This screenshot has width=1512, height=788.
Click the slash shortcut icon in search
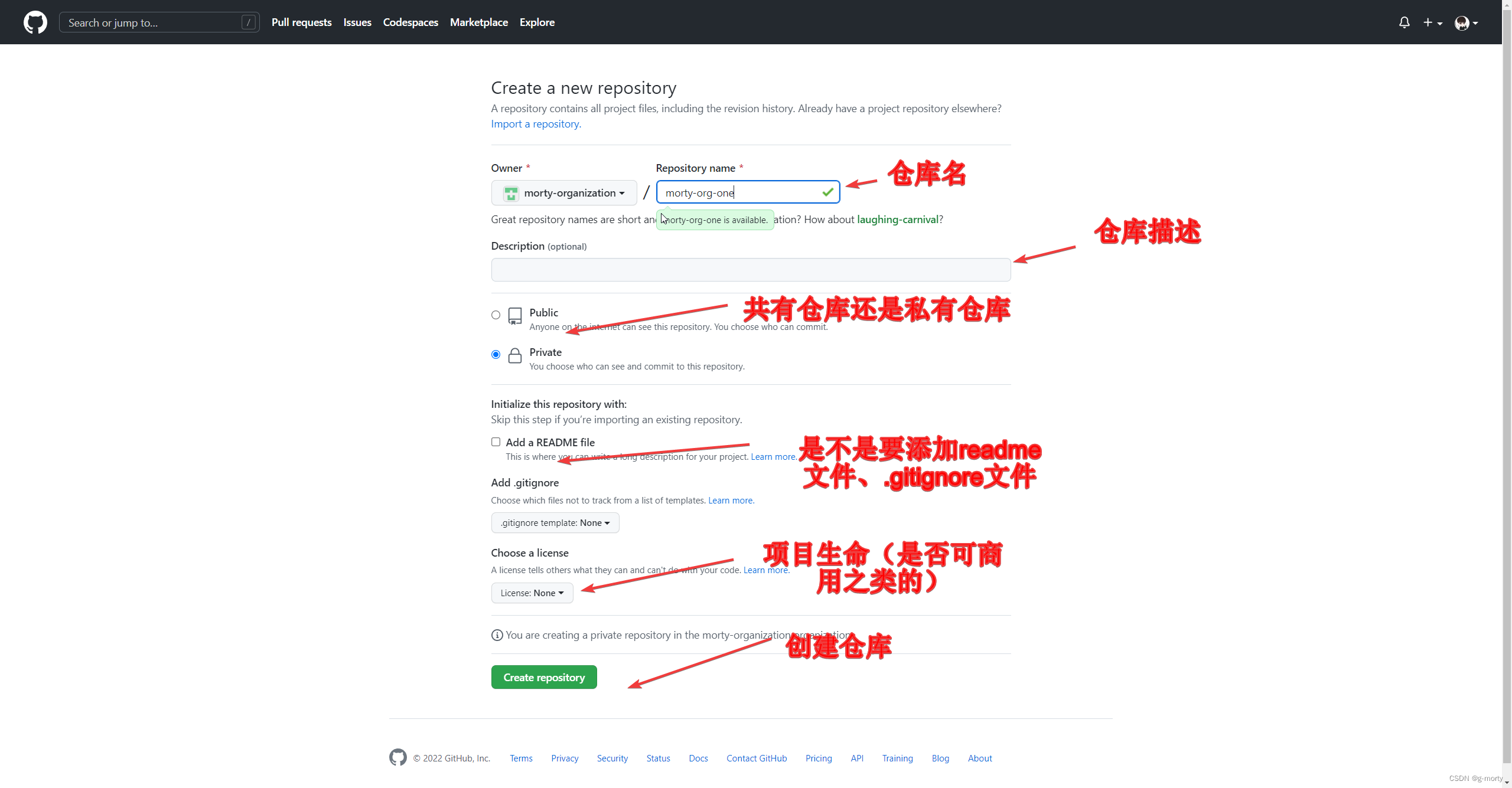click(x=249, y=22)
